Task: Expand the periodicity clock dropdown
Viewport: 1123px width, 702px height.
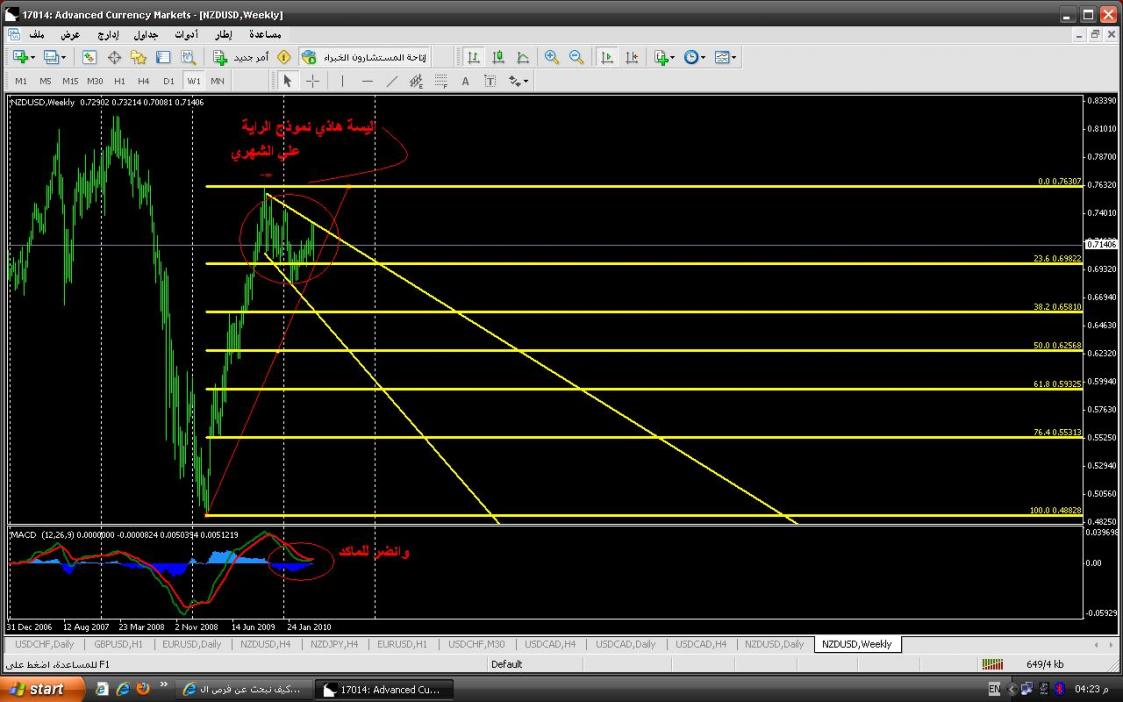Action: pos(695,58)
